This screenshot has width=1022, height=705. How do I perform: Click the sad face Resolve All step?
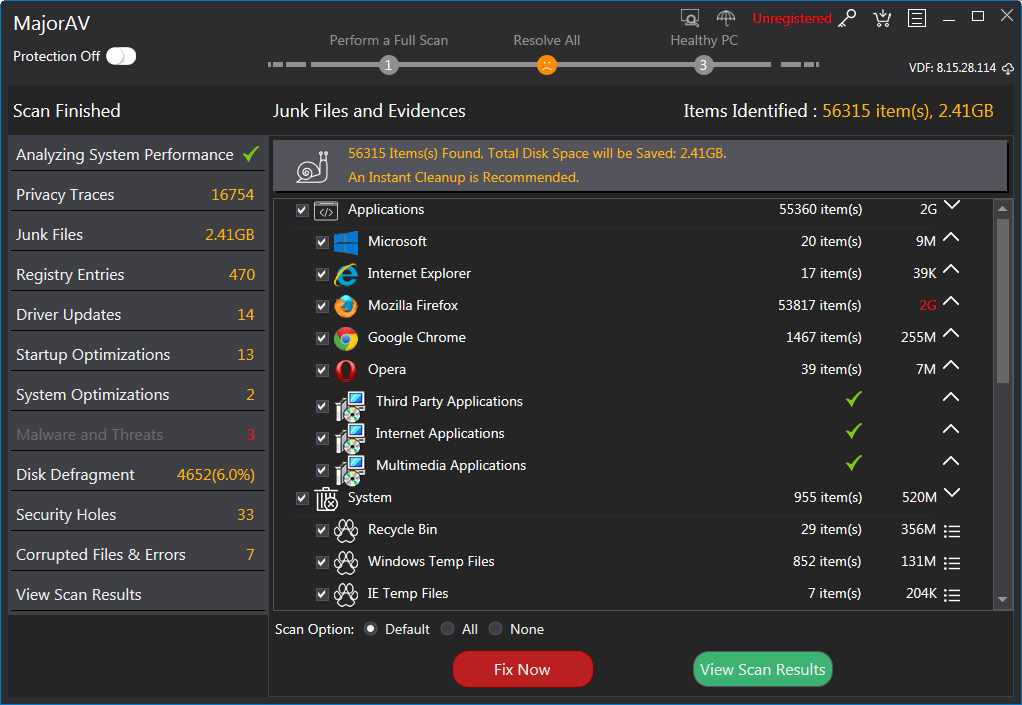[x=546, y=65]
